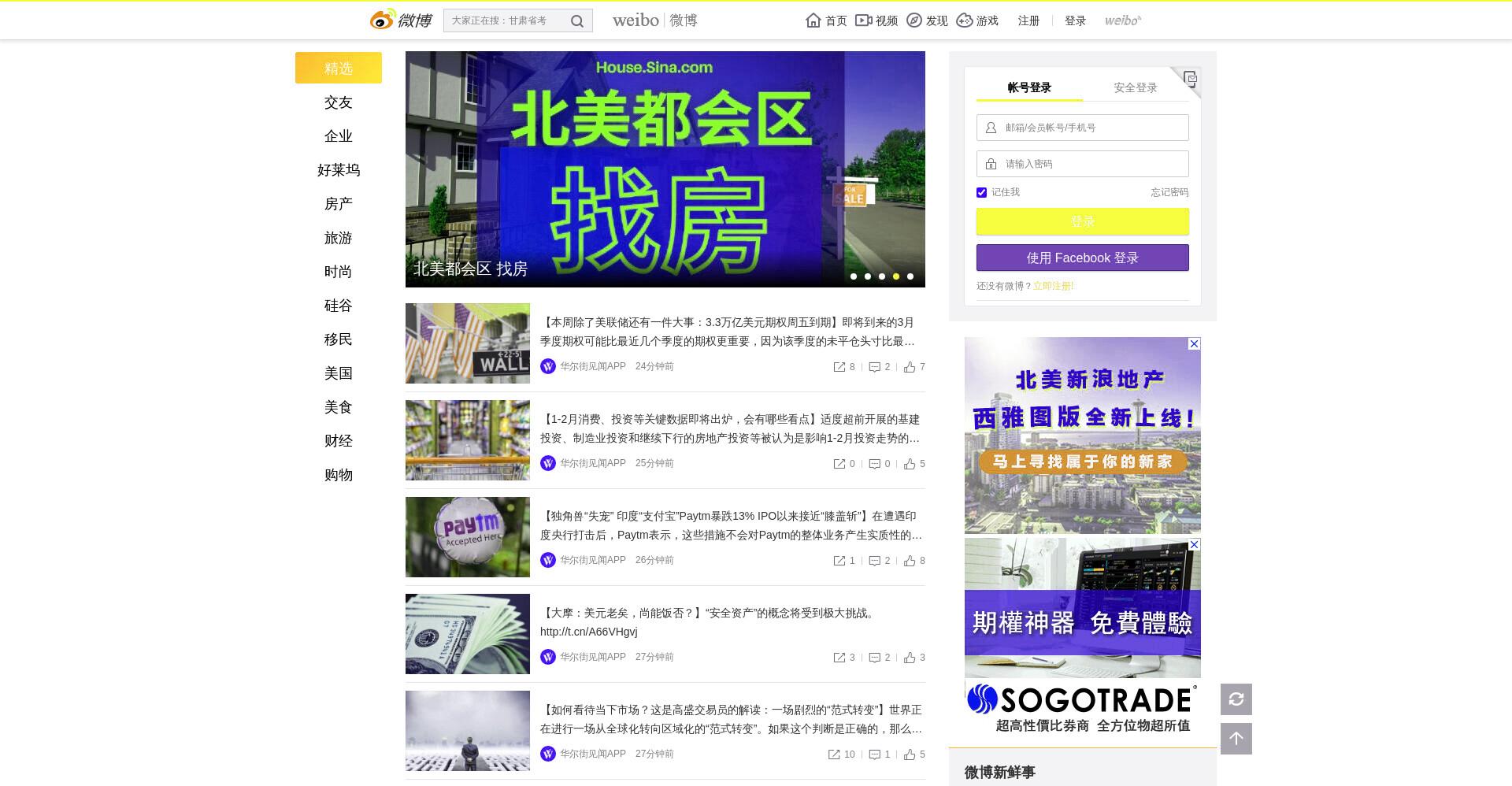Select the last carousel dot

(910, 276)
